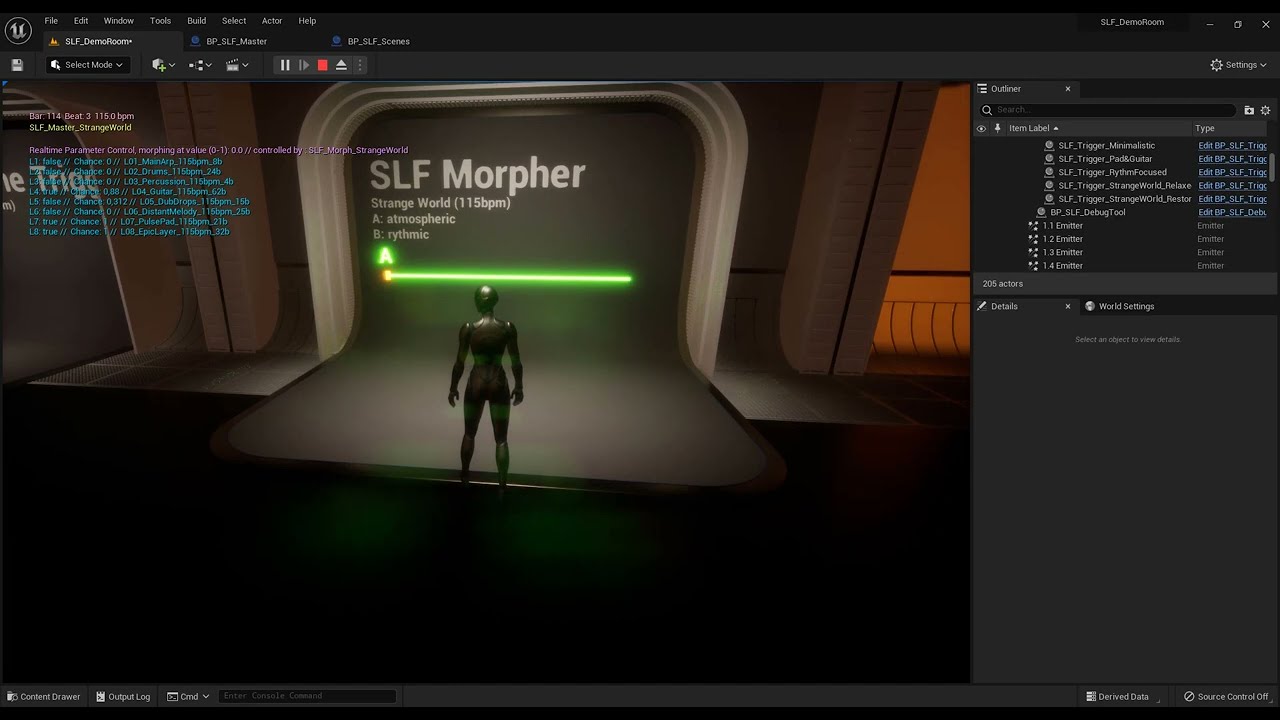Click the Unreal Engine logo icon

pos(18,31)
